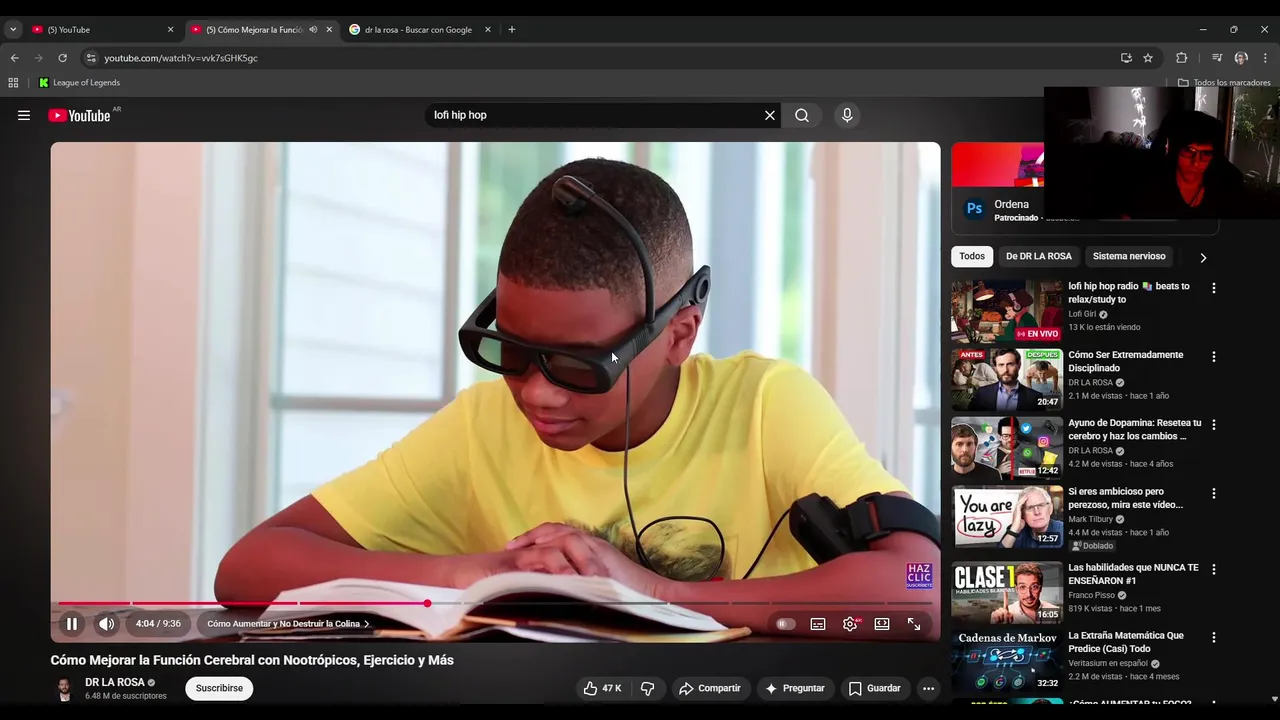Click the address bar URL
The width and height of the screenshot is (1280, 720).
(x=181, y=58)
